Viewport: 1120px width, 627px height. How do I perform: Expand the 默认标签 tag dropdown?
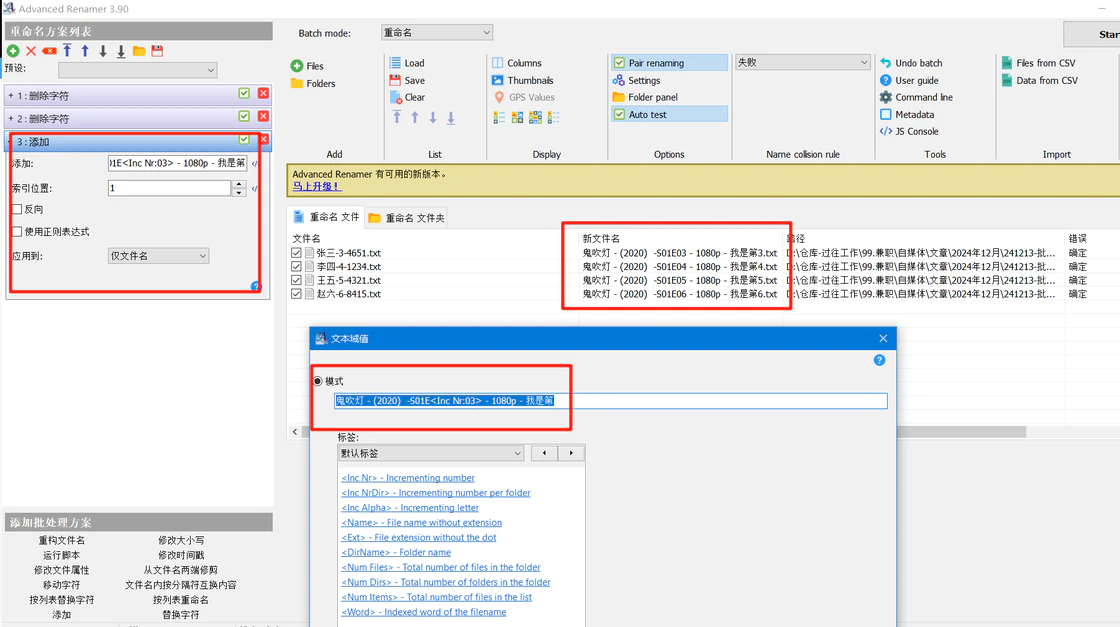point(431,453)
